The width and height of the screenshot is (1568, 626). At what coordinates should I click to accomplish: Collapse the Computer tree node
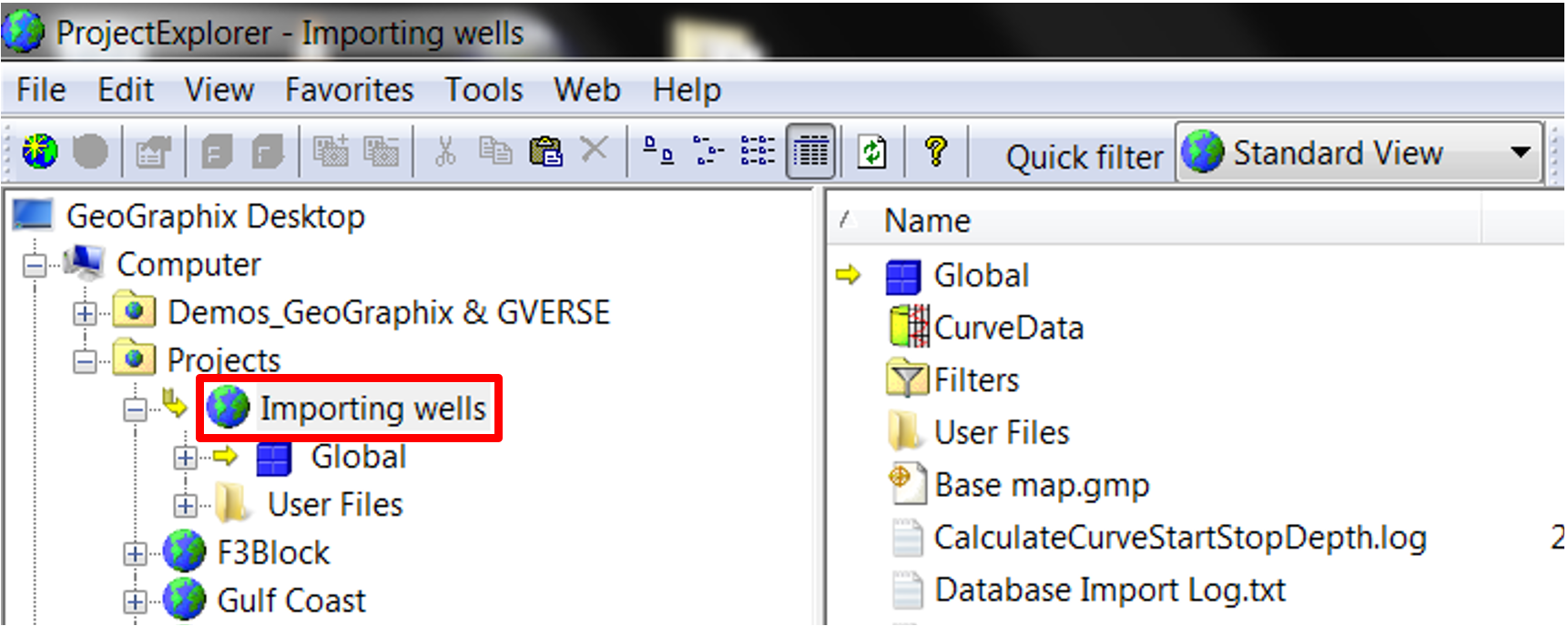(x=35, y=266)
